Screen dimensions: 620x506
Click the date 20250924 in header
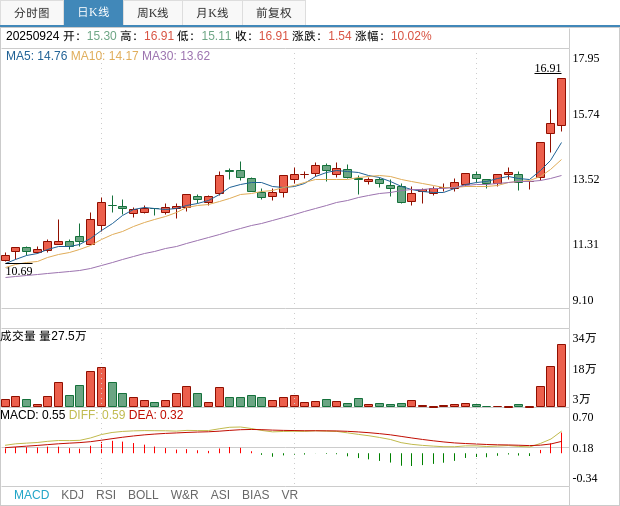pyautogui.click(x=32, y=36)
